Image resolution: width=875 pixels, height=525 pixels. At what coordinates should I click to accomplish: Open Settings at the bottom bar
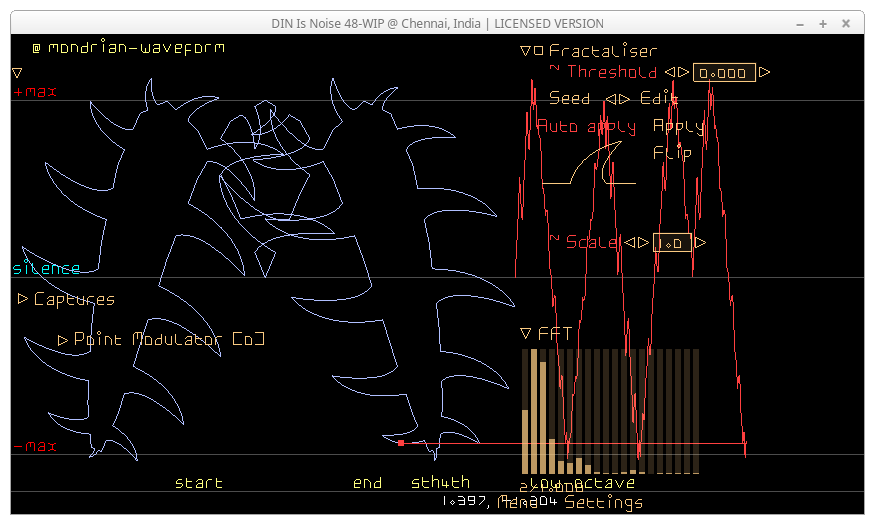[603, 502]
